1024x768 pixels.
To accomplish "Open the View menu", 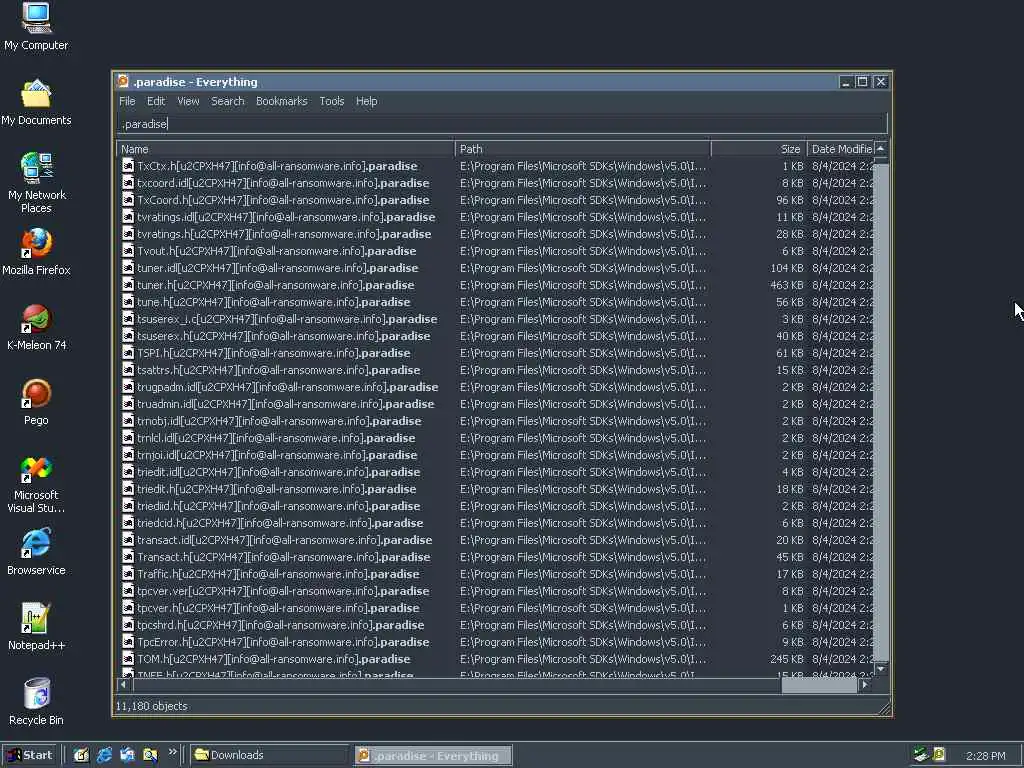I will (x=188, y=101).
